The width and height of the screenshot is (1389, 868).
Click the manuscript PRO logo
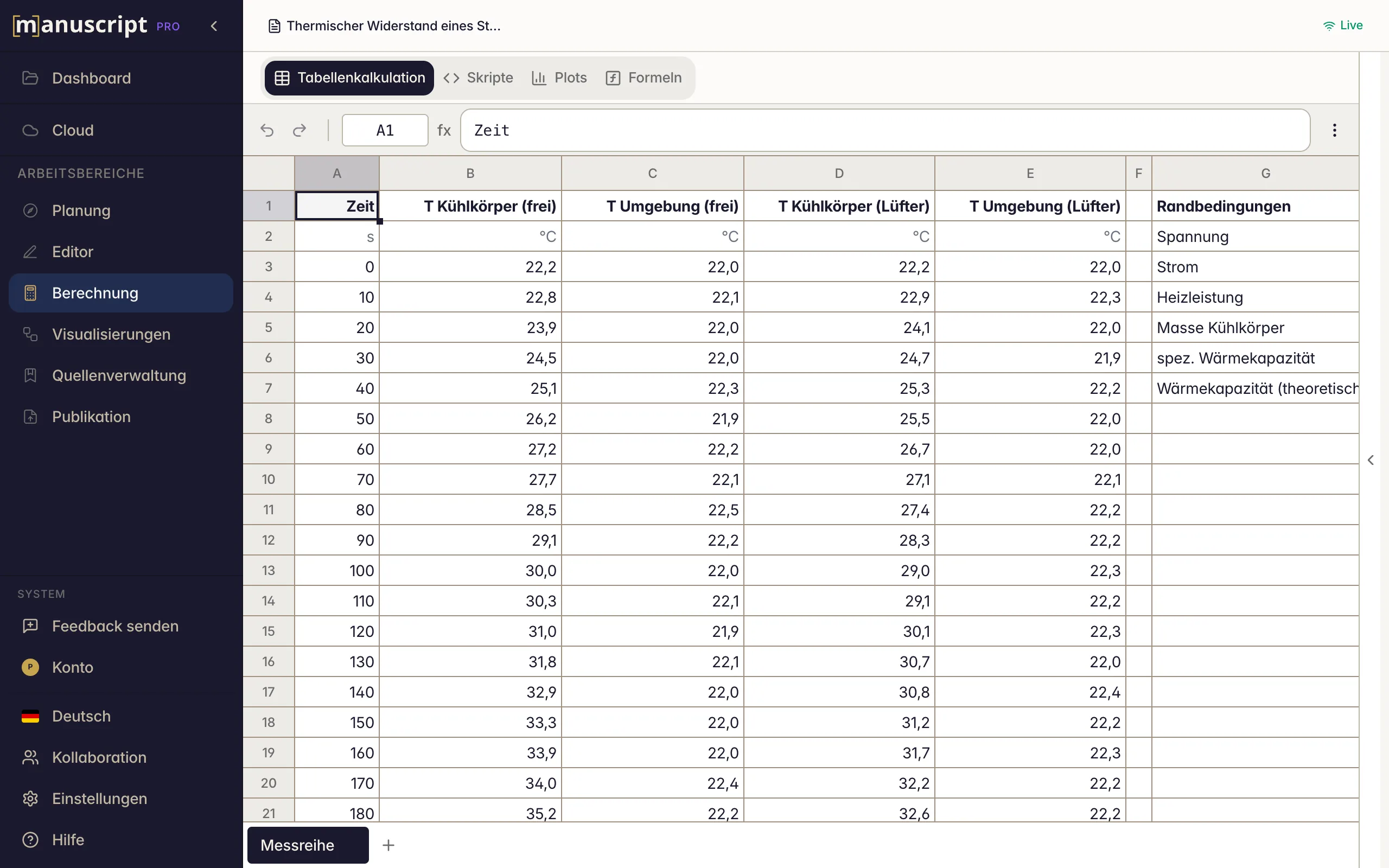tap(97, 25)
